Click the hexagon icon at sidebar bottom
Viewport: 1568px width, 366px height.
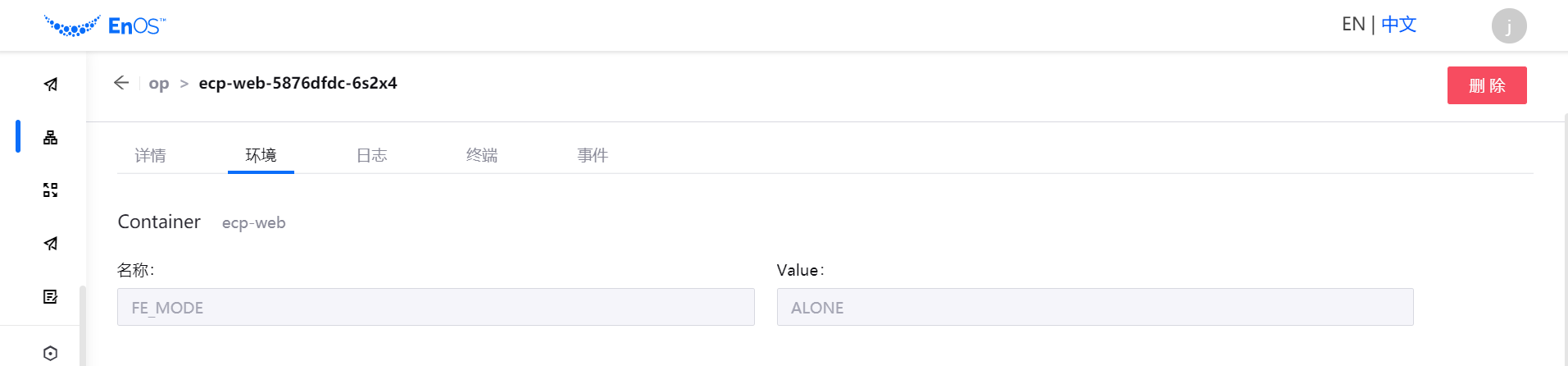[51, 353]
